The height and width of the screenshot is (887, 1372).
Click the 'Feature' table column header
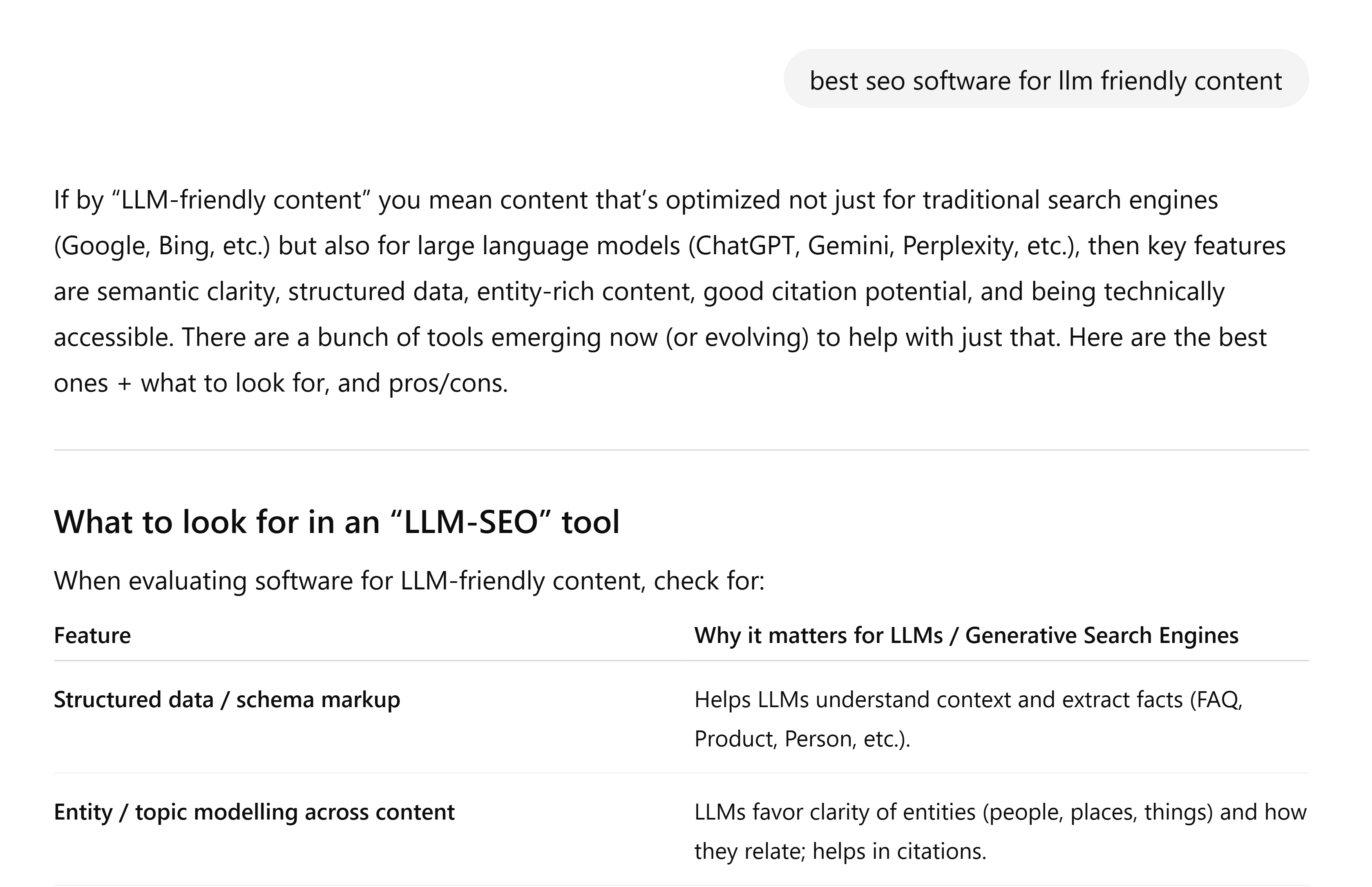[92, 635]
